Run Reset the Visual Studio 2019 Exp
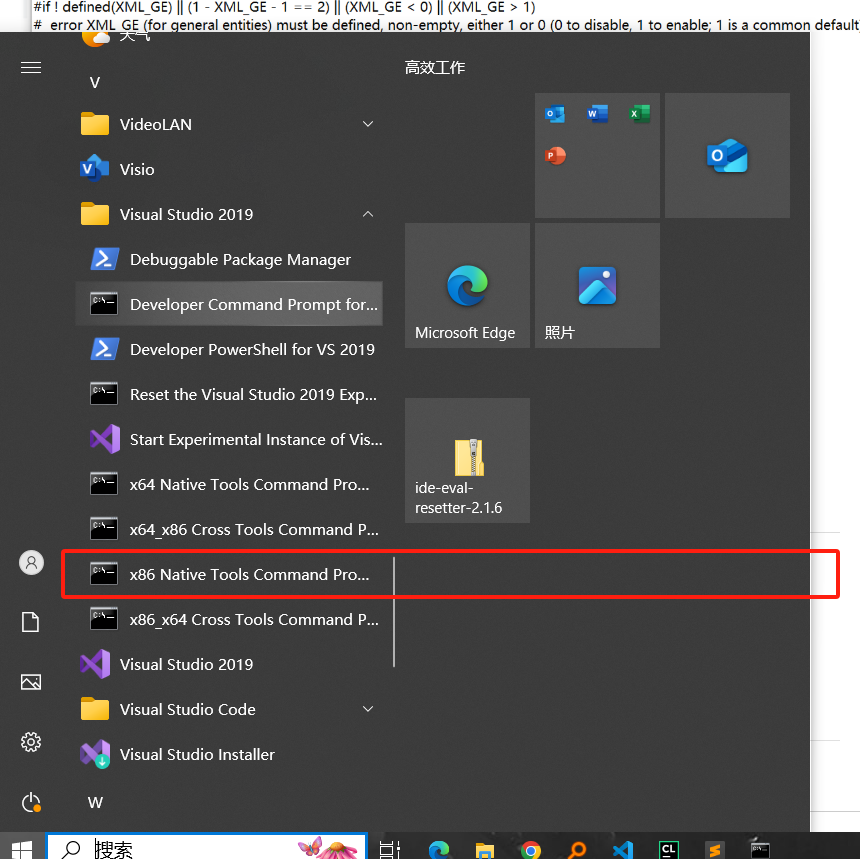The height and width of the screenshot is (859, 860). (229, 394)
